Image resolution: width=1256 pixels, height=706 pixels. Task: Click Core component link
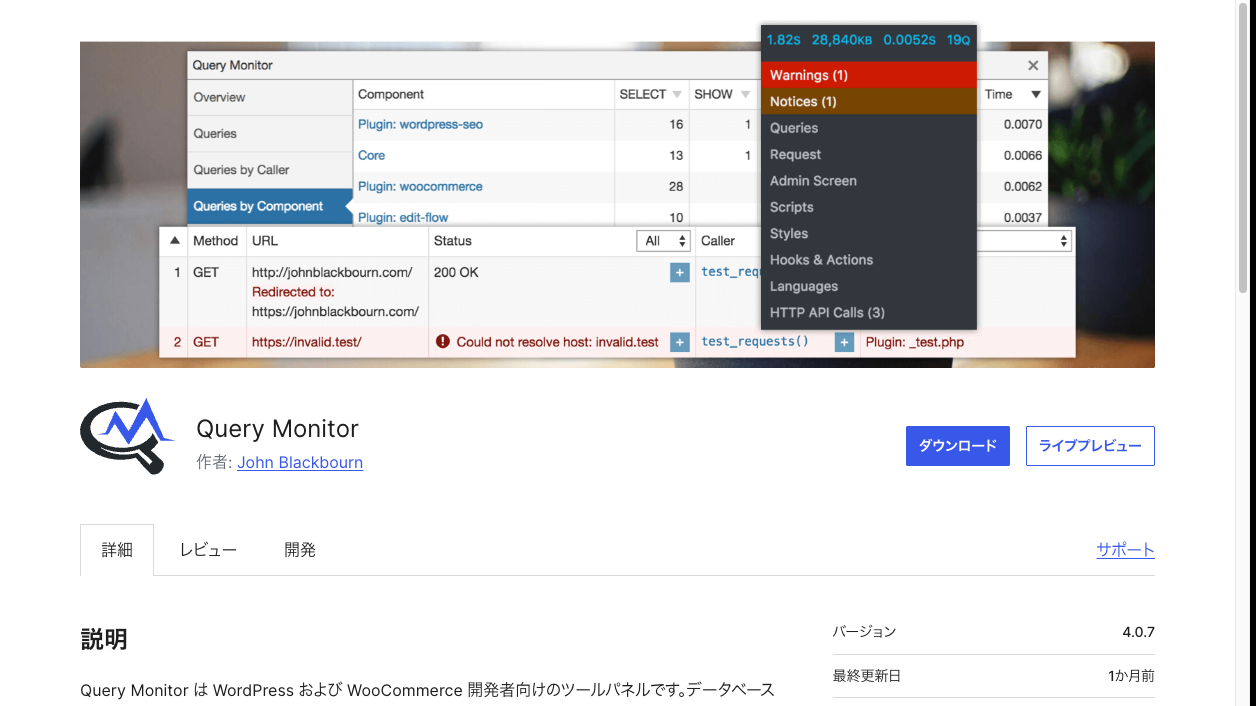(371, 155)
